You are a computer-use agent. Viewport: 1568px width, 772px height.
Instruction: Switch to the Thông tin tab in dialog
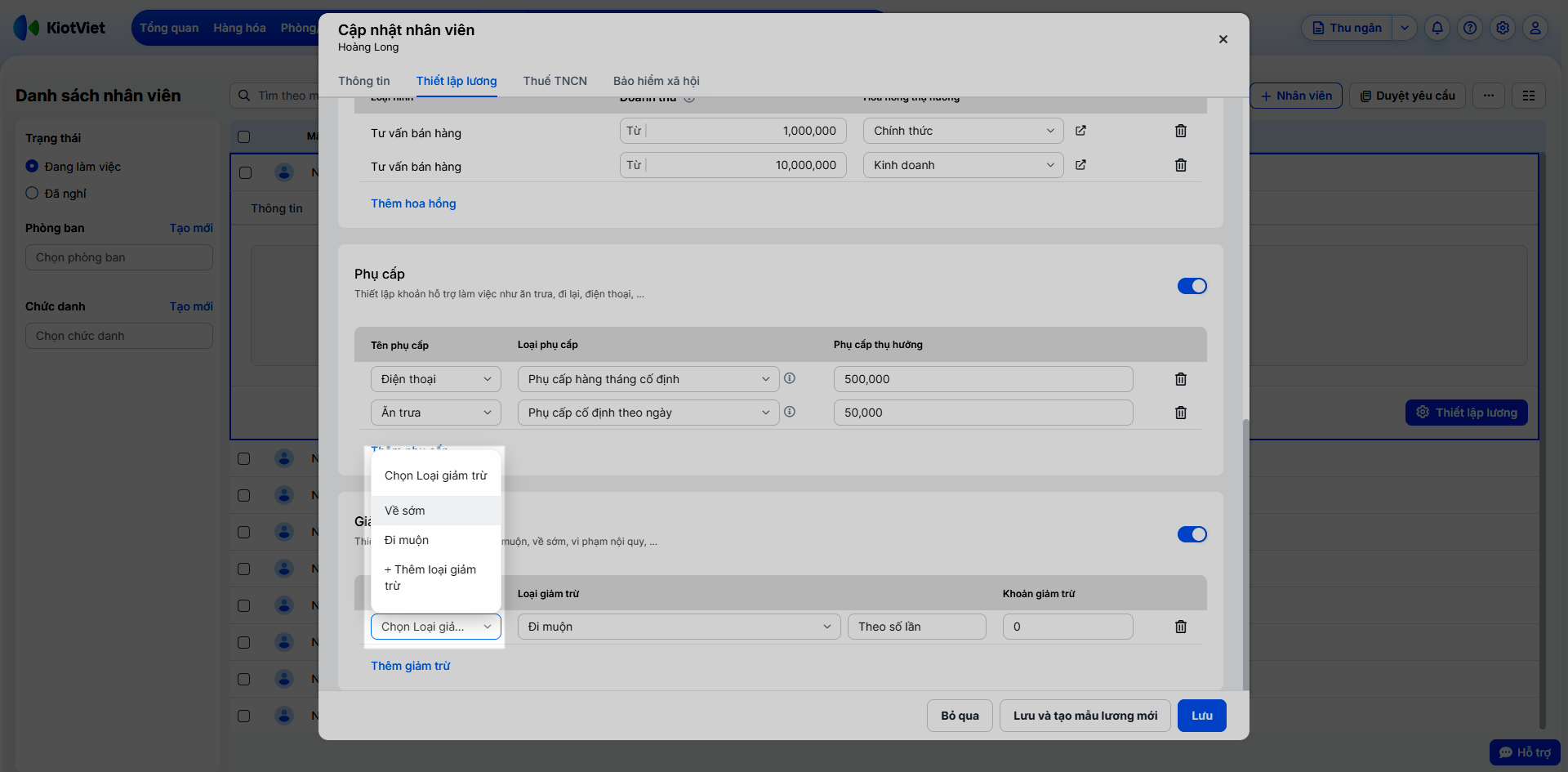click(364, 81)
